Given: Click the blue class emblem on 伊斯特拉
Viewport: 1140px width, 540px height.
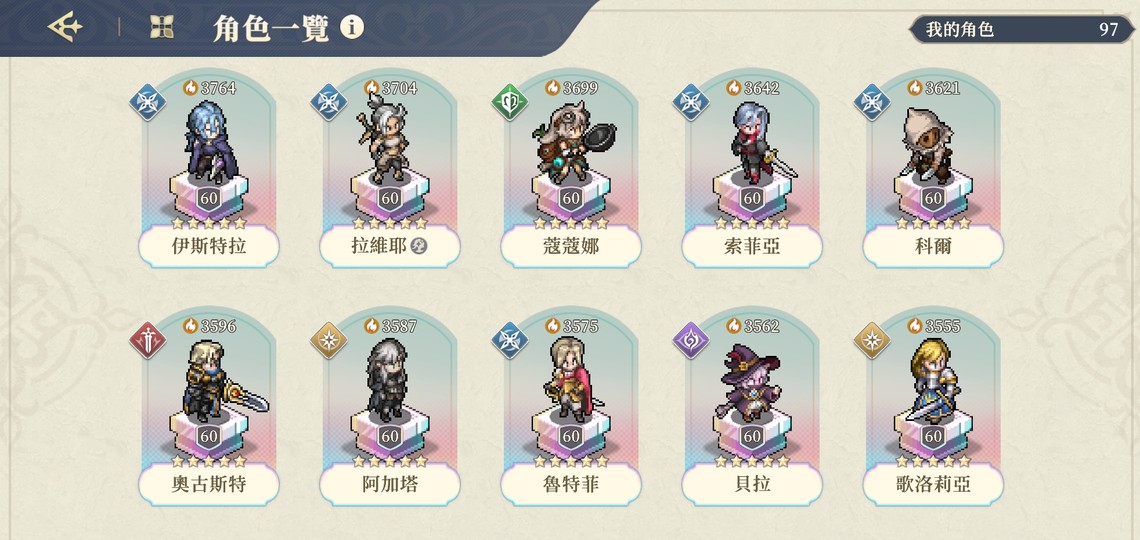Looking at the screenshot, I should point(148,102).
